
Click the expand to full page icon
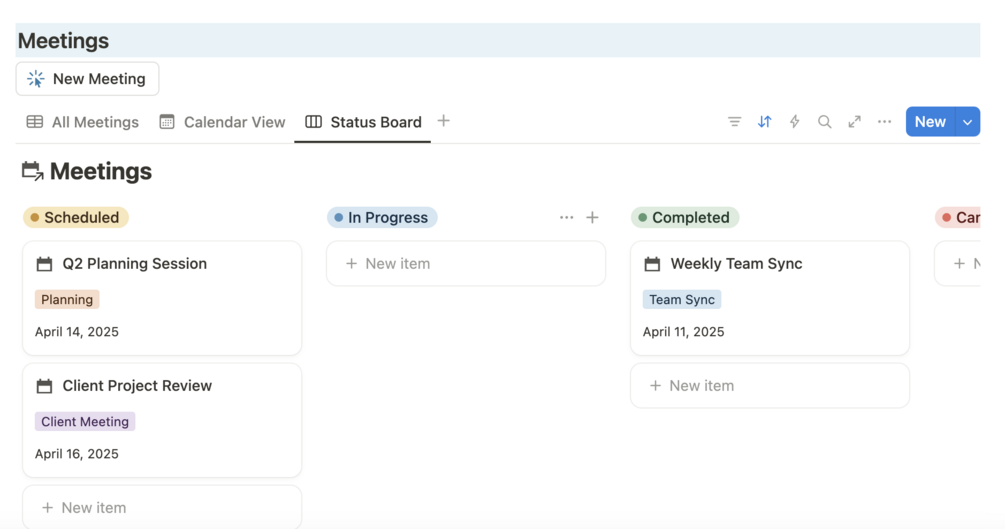(x=854, y=122)
